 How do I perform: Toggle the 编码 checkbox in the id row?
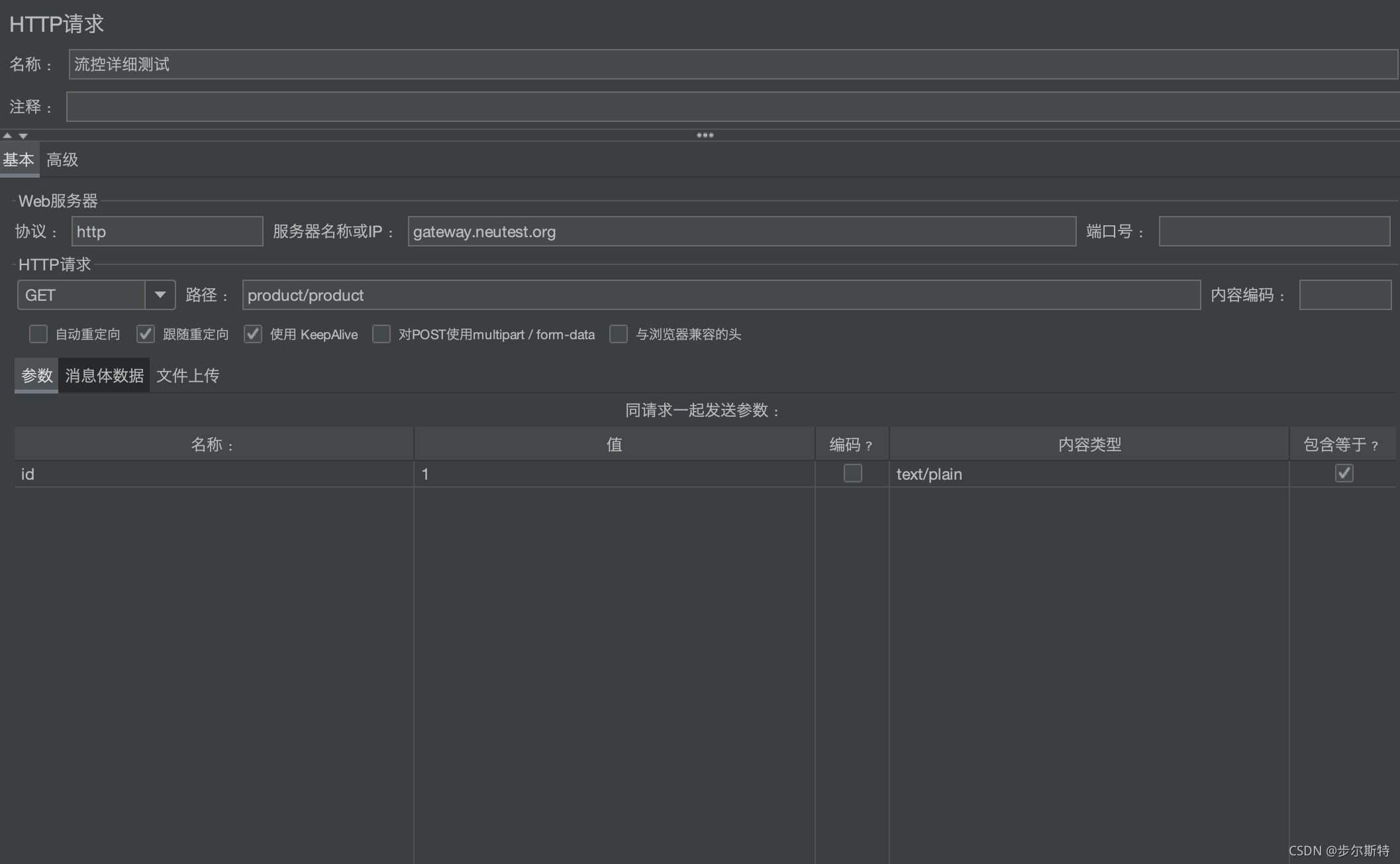(x=852, y=473)
